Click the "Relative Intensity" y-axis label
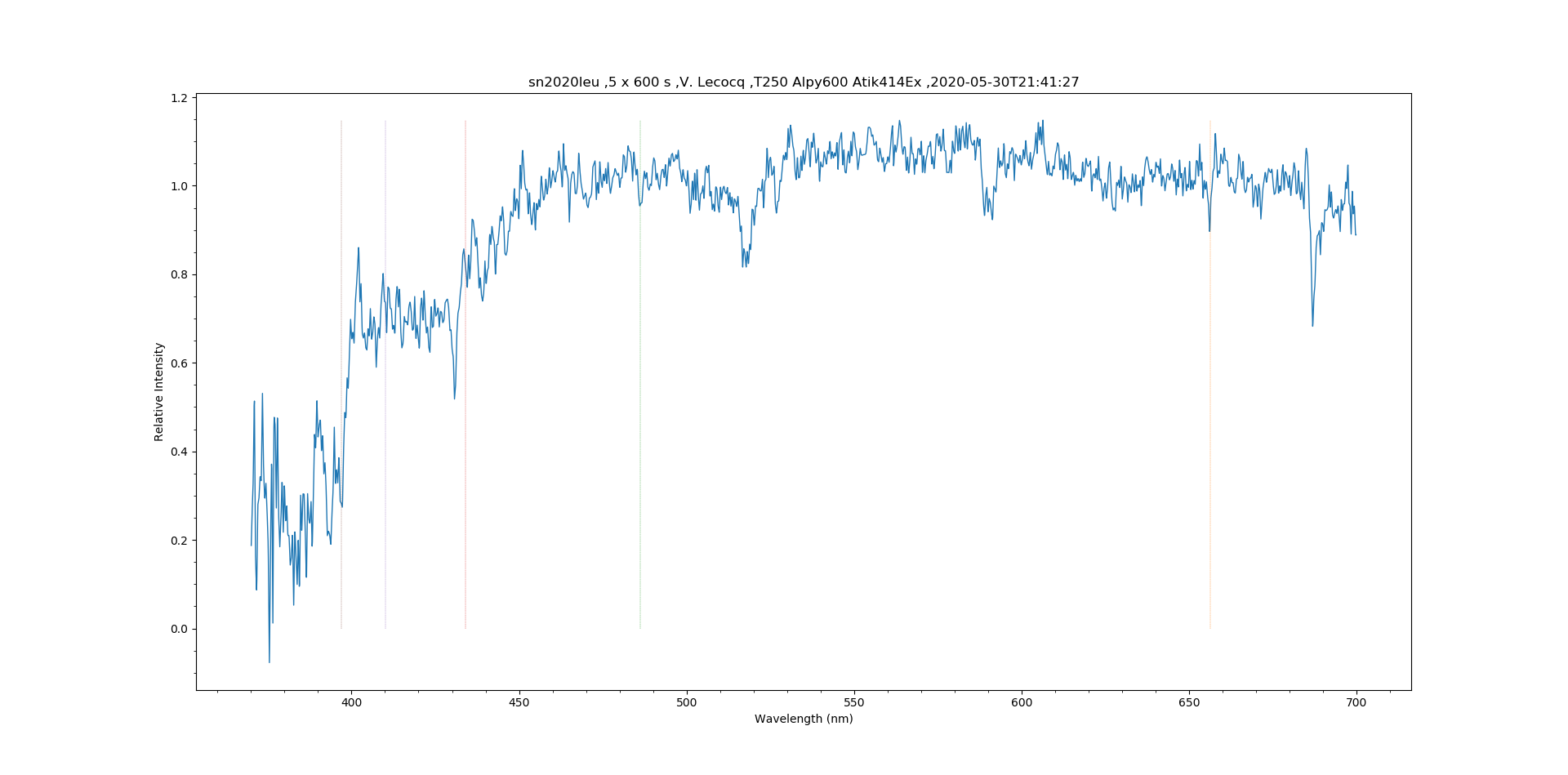This screenshot has width=1568, height=775. [159, 392]
